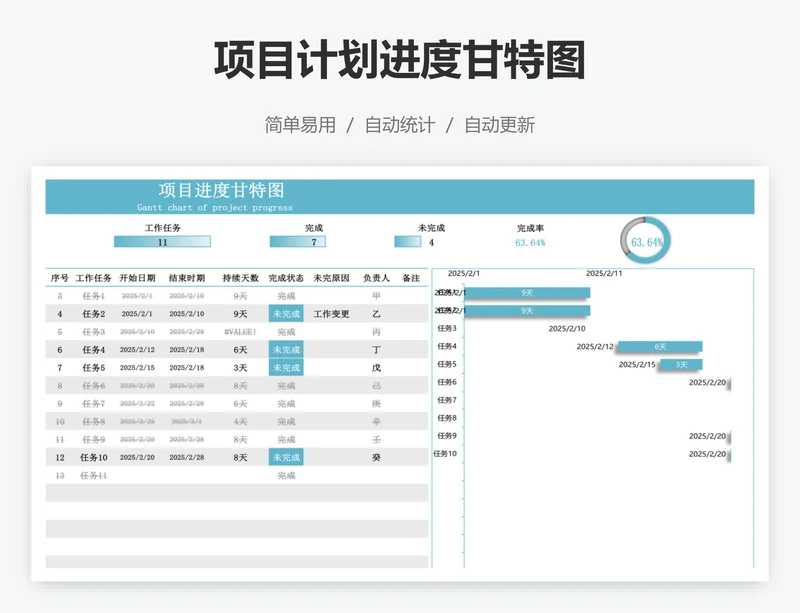
Task: Click responsible person 乙 cell
Action: point(376,314)
